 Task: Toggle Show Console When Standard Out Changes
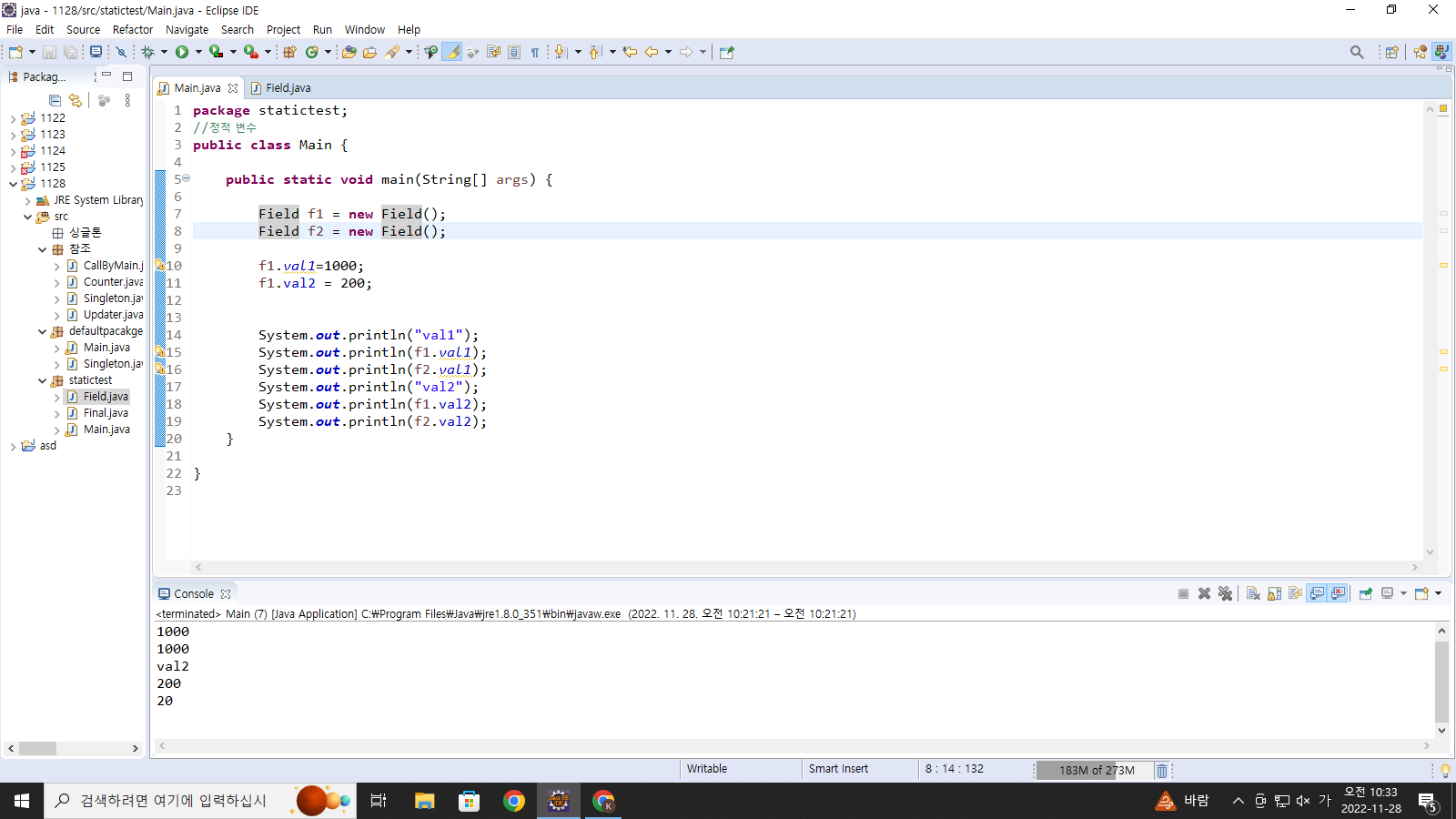tap(1317, 593)
